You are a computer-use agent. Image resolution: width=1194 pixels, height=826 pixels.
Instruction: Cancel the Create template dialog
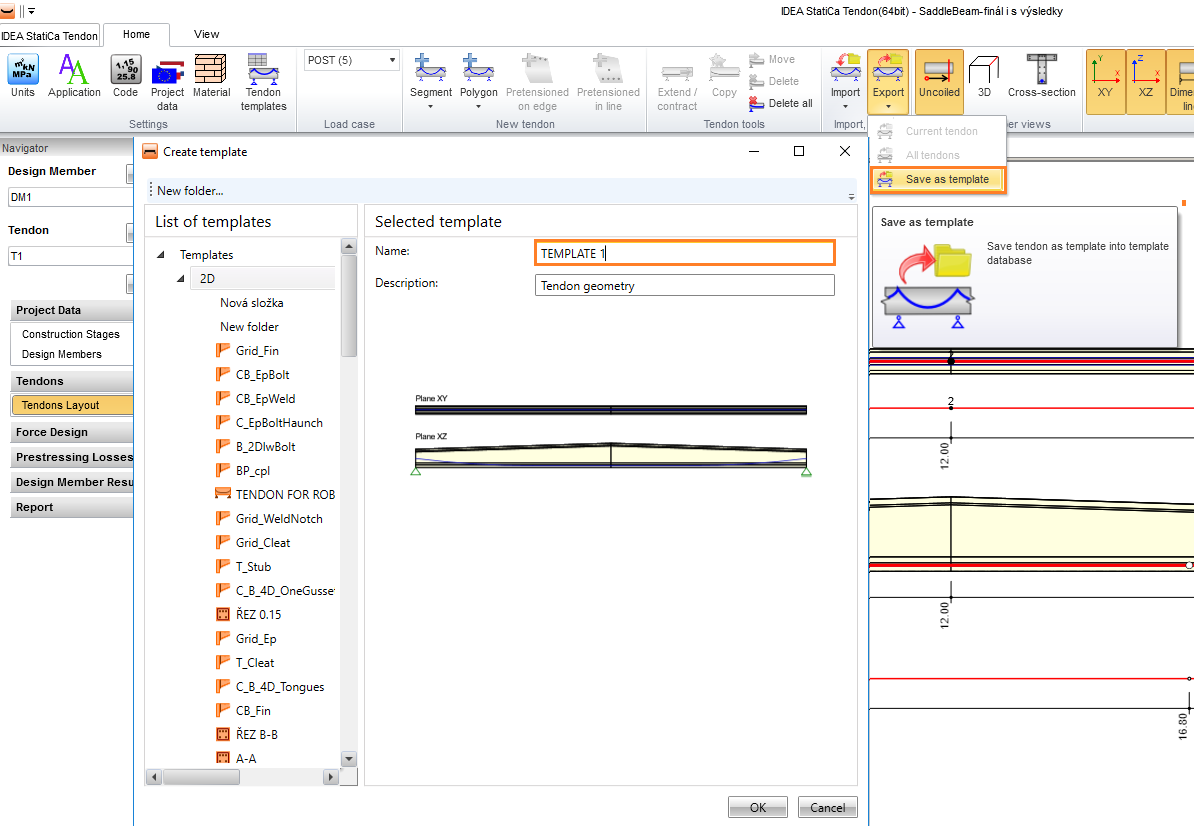tap(827, 807)
